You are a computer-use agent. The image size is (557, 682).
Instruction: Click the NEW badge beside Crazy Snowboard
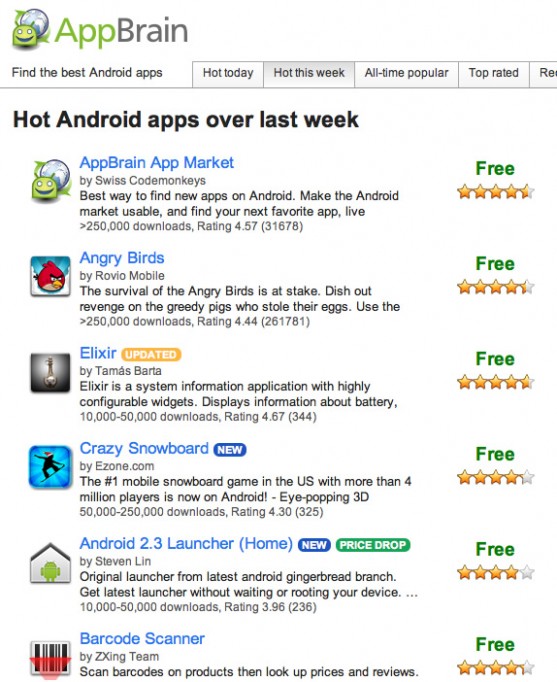click(x=230, y=450)
